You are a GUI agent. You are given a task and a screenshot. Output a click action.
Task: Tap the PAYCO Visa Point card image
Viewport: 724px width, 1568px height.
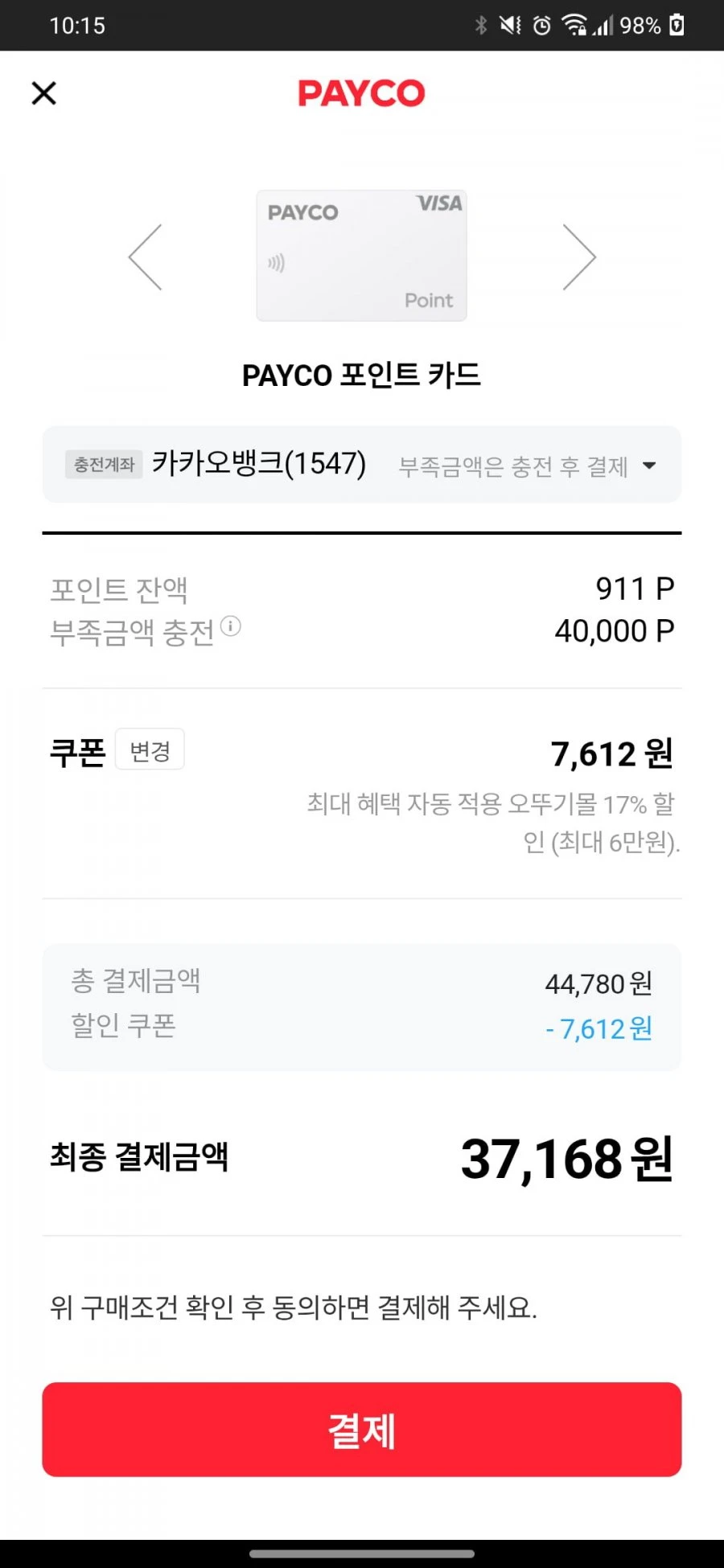tap(361, 256)
